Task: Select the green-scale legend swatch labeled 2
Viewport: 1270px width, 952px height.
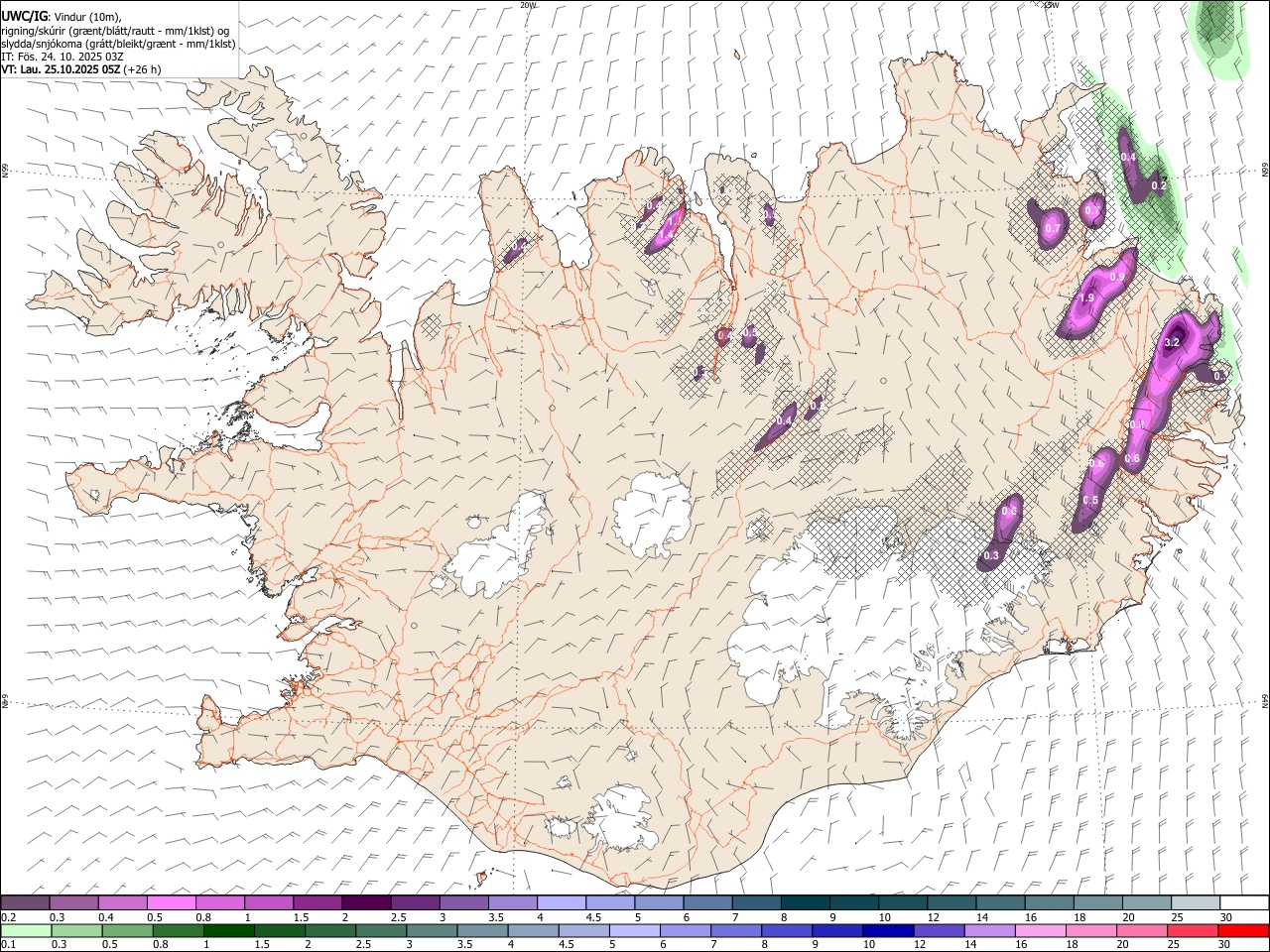Action: point(329,930)
